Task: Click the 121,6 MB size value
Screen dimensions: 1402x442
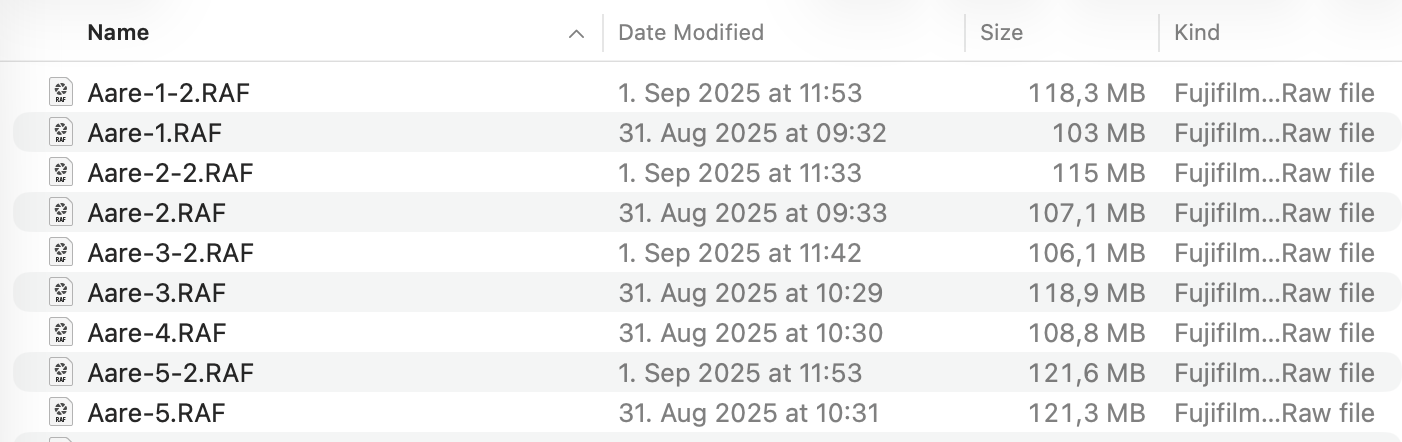Action: click(x=1086, y=373)
